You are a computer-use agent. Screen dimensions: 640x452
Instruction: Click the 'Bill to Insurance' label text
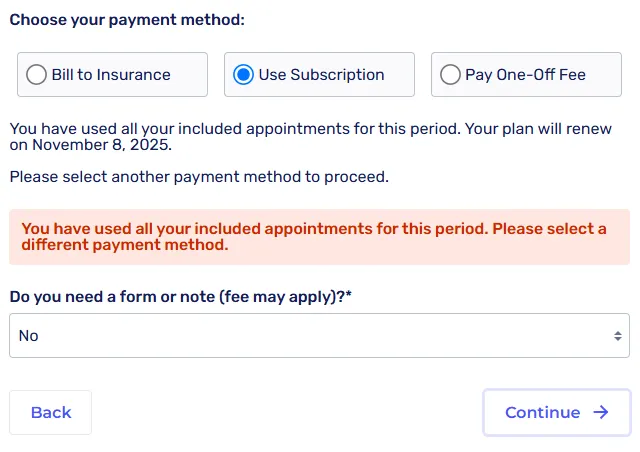[x=111, y=75]
